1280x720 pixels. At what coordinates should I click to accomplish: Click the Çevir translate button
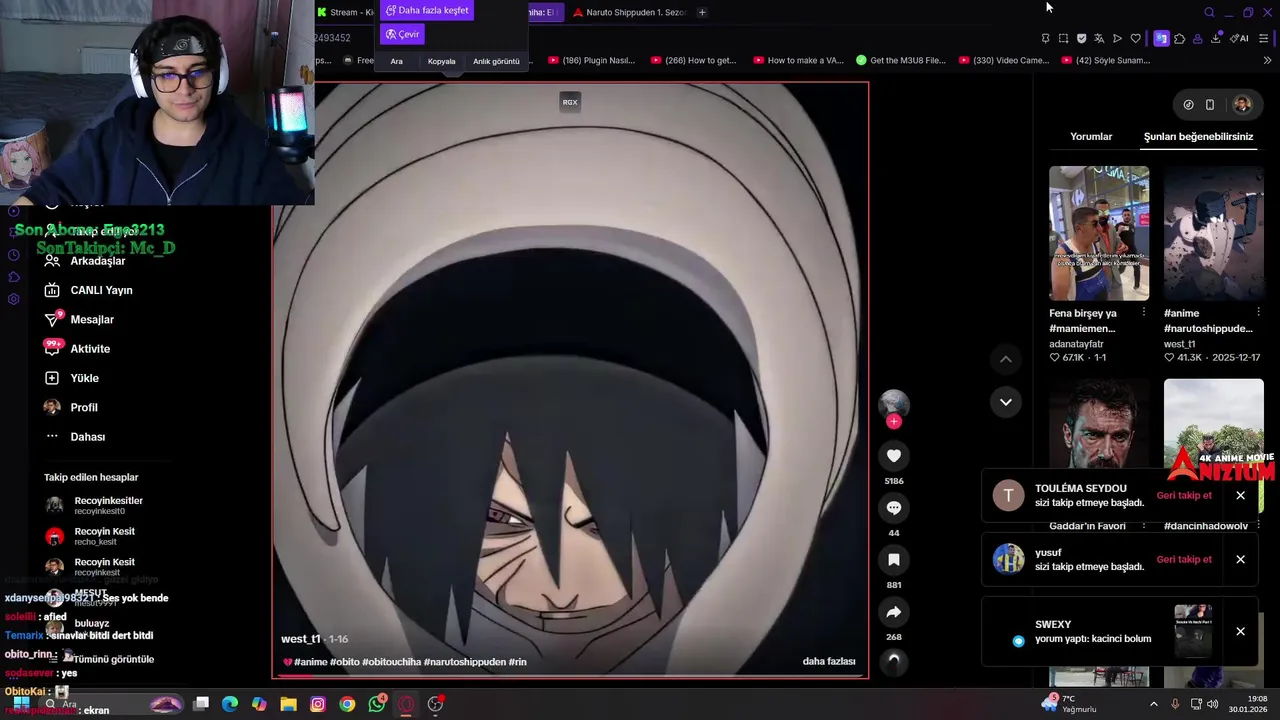(403, 34)
